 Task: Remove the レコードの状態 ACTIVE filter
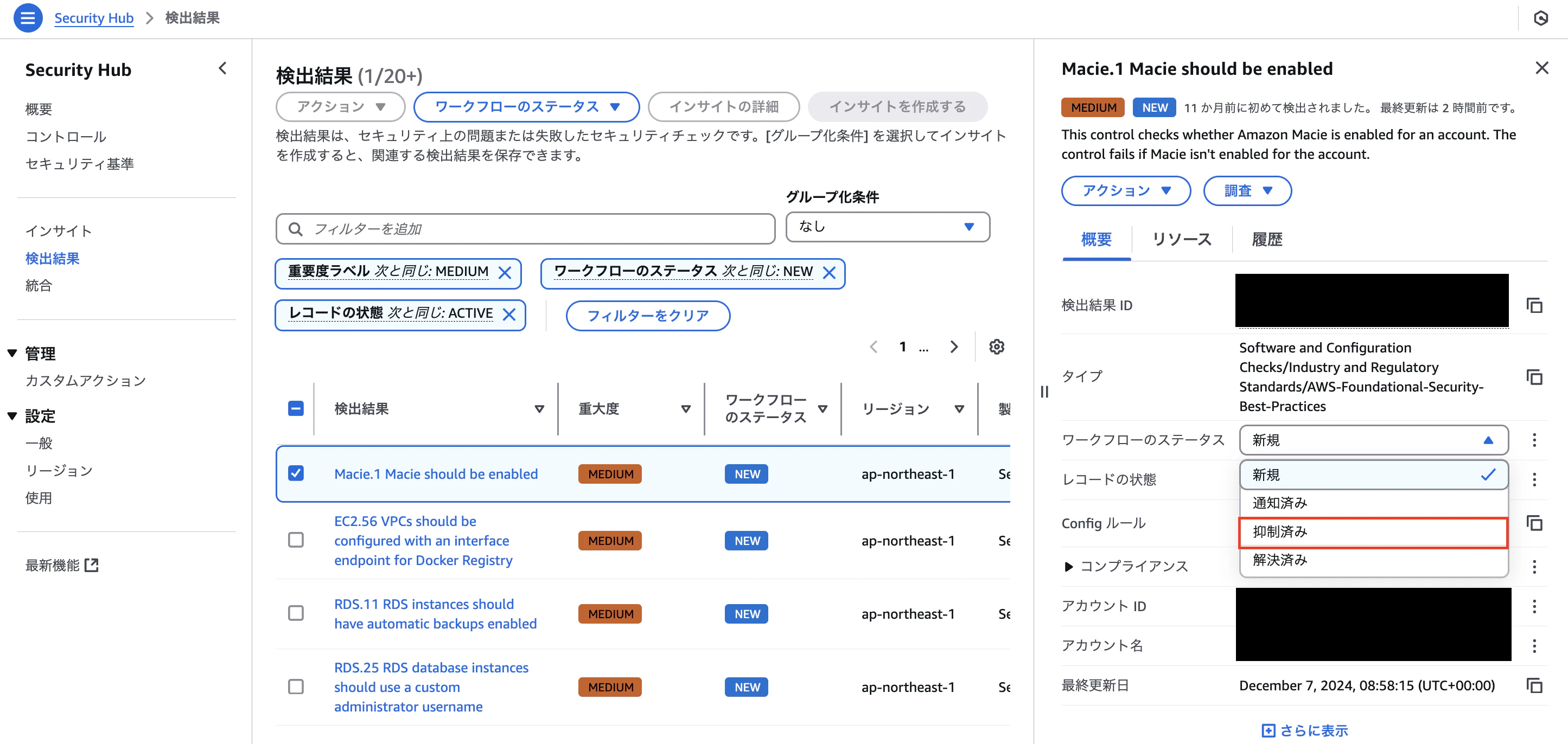coord(509,314)
